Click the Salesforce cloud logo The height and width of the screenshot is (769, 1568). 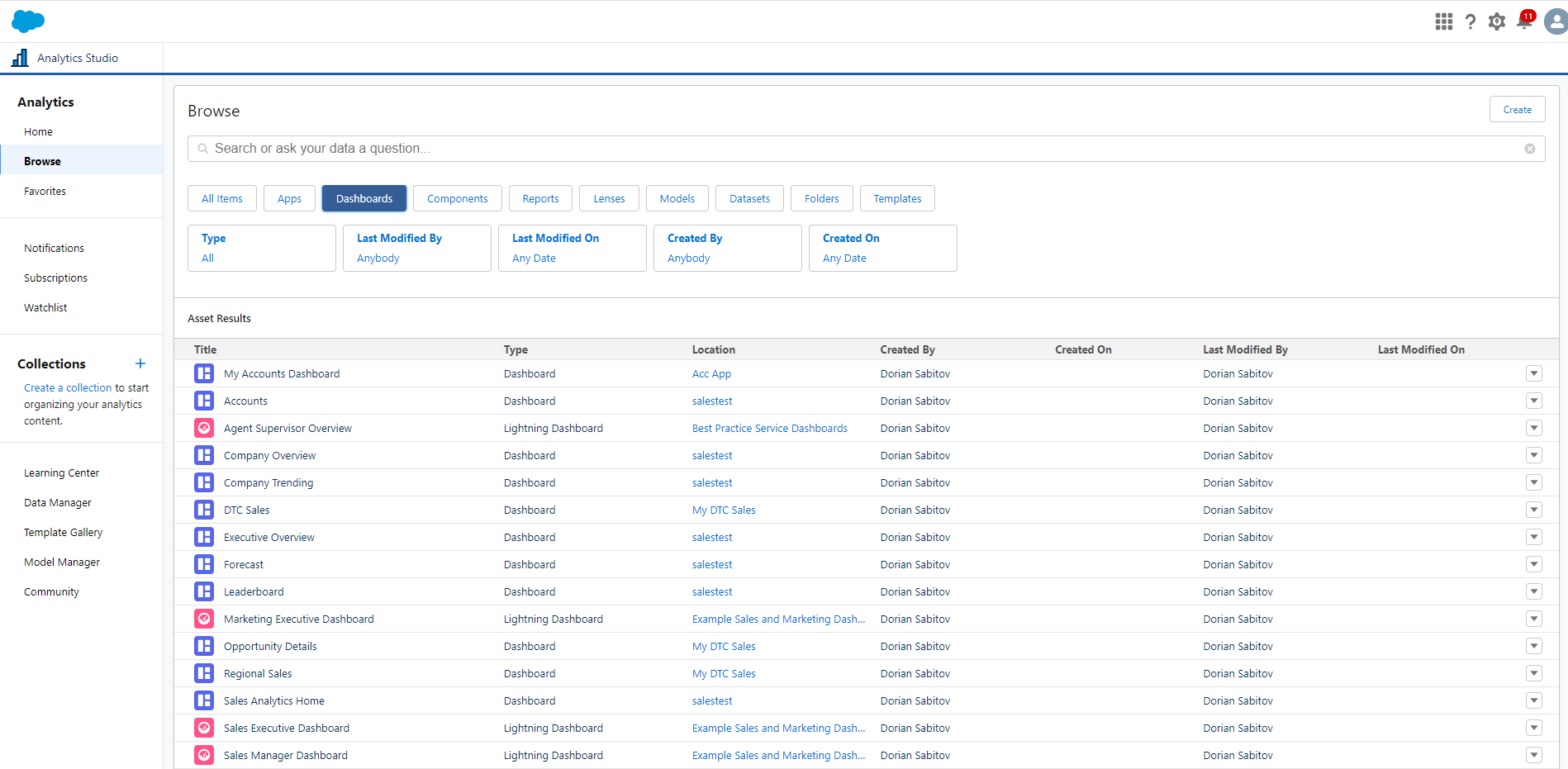27,20
